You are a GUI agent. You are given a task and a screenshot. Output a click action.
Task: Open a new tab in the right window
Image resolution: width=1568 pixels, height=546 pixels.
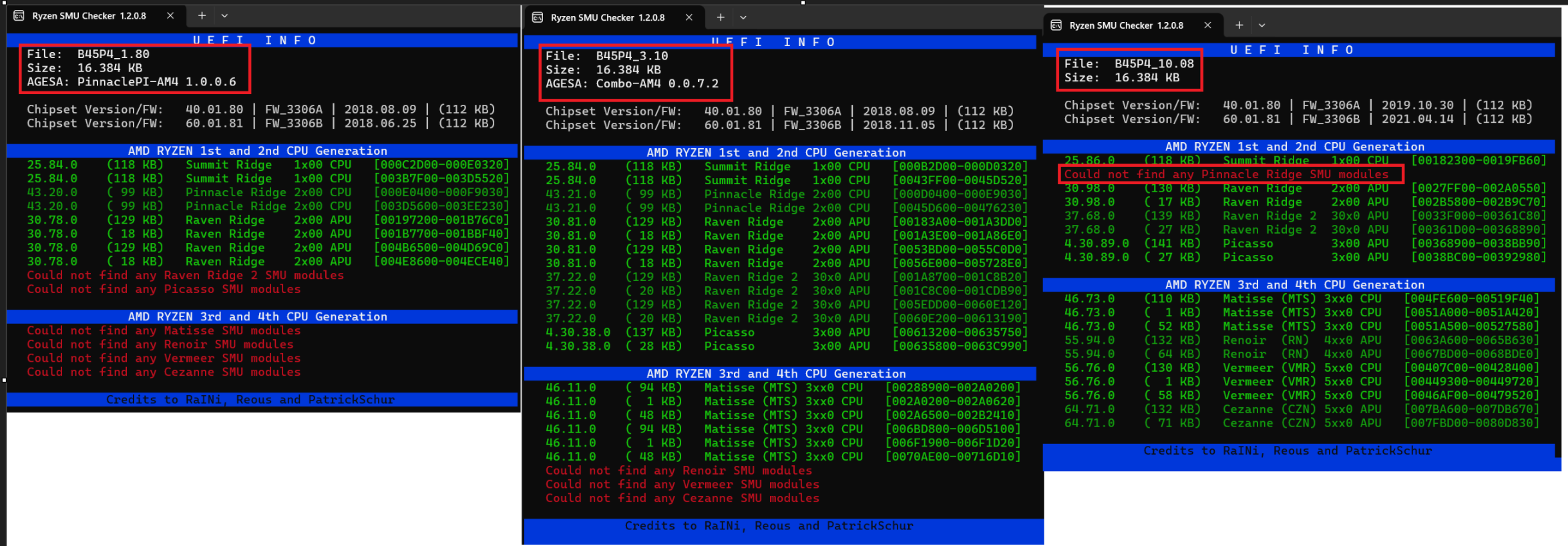[1239, 25]
